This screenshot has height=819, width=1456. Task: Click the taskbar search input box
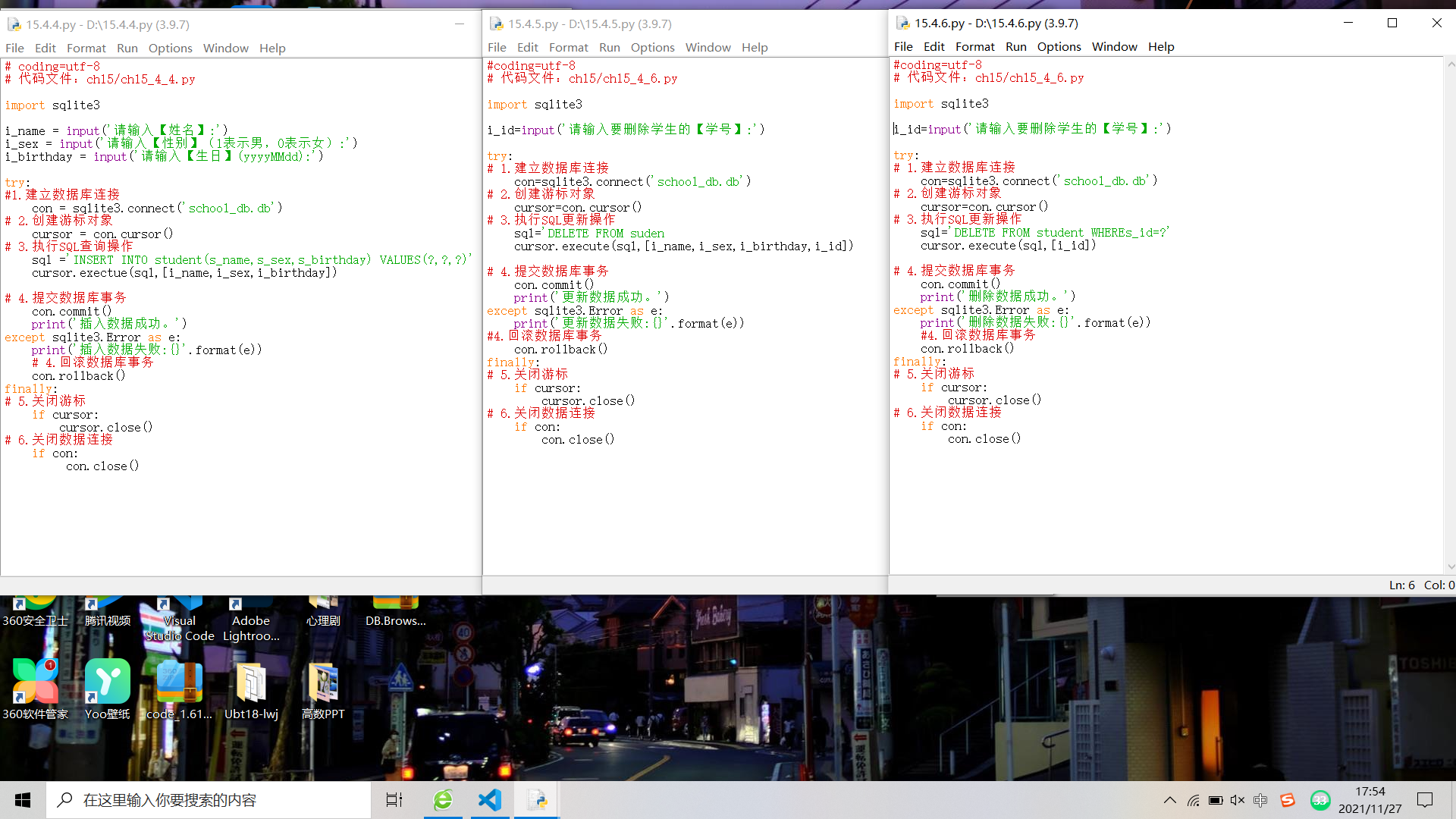pos(209,800)
